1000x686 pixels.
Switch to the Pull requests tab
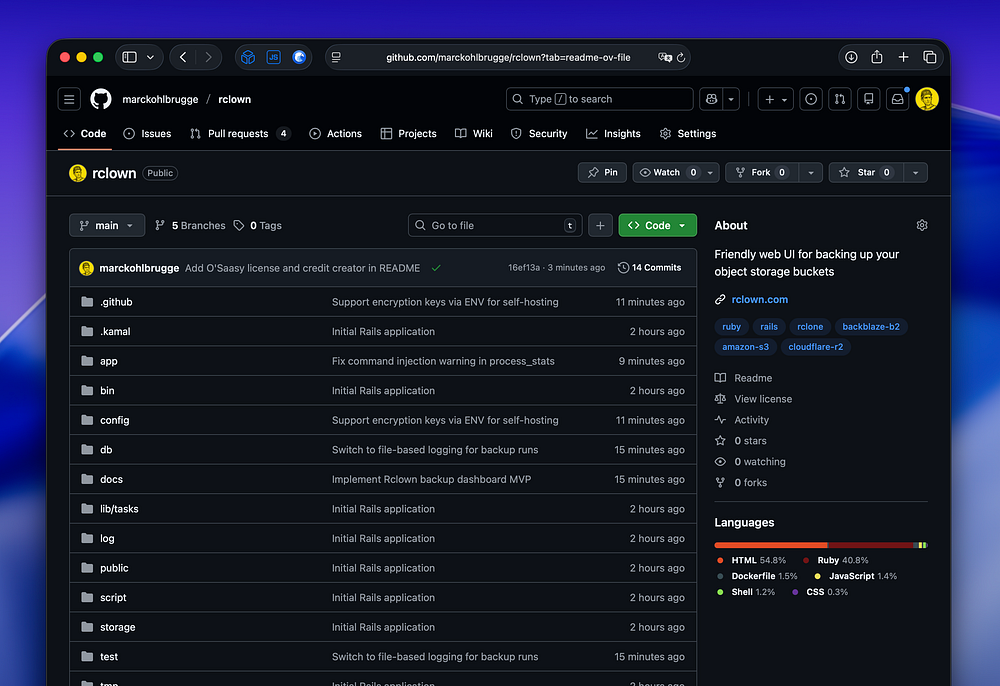click(x=238, y=134)
